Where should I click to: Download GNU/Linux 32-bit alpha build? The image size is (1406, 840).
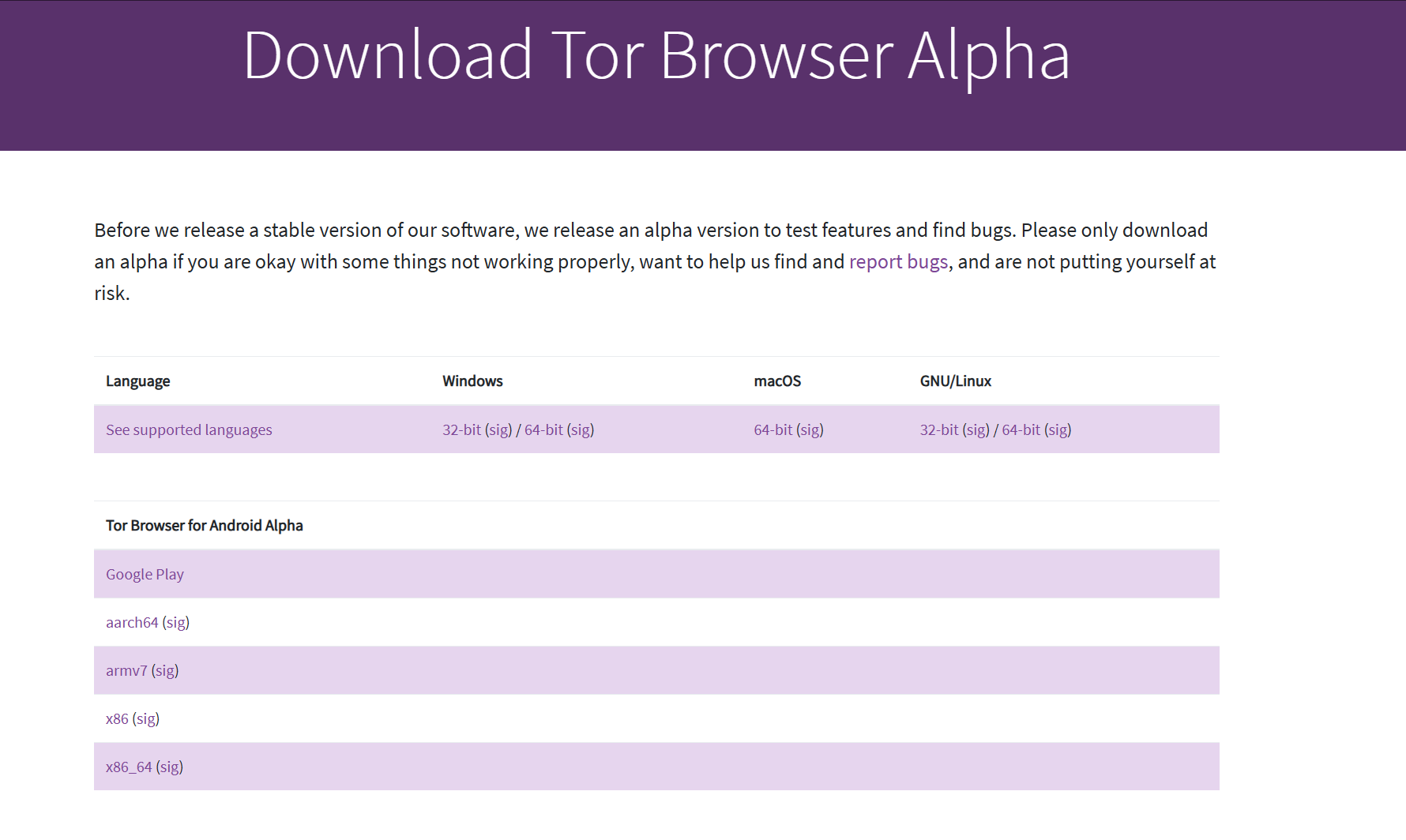click(938, 430)
